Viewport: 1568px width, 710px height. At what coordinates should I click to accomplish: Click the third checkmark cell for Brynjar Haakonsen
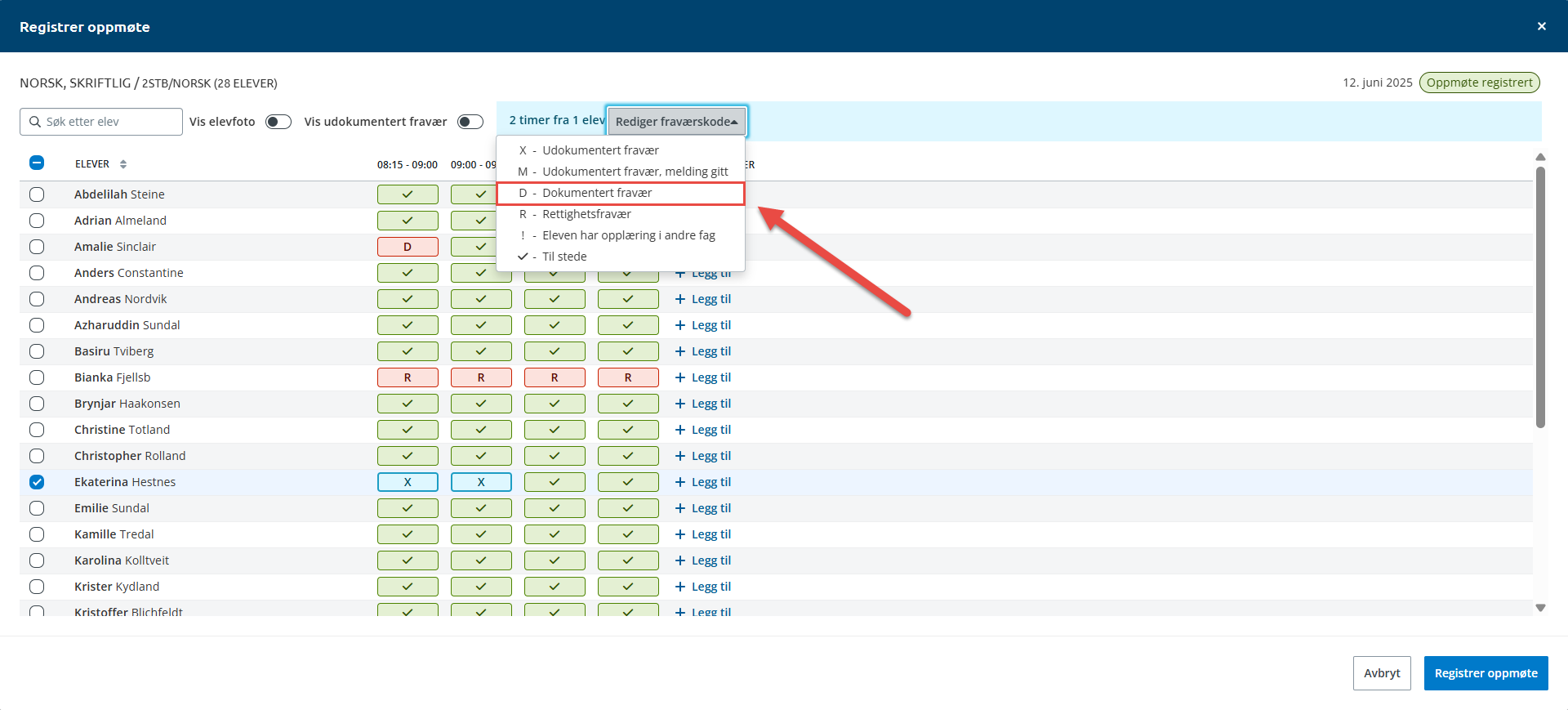pos(555,404)
